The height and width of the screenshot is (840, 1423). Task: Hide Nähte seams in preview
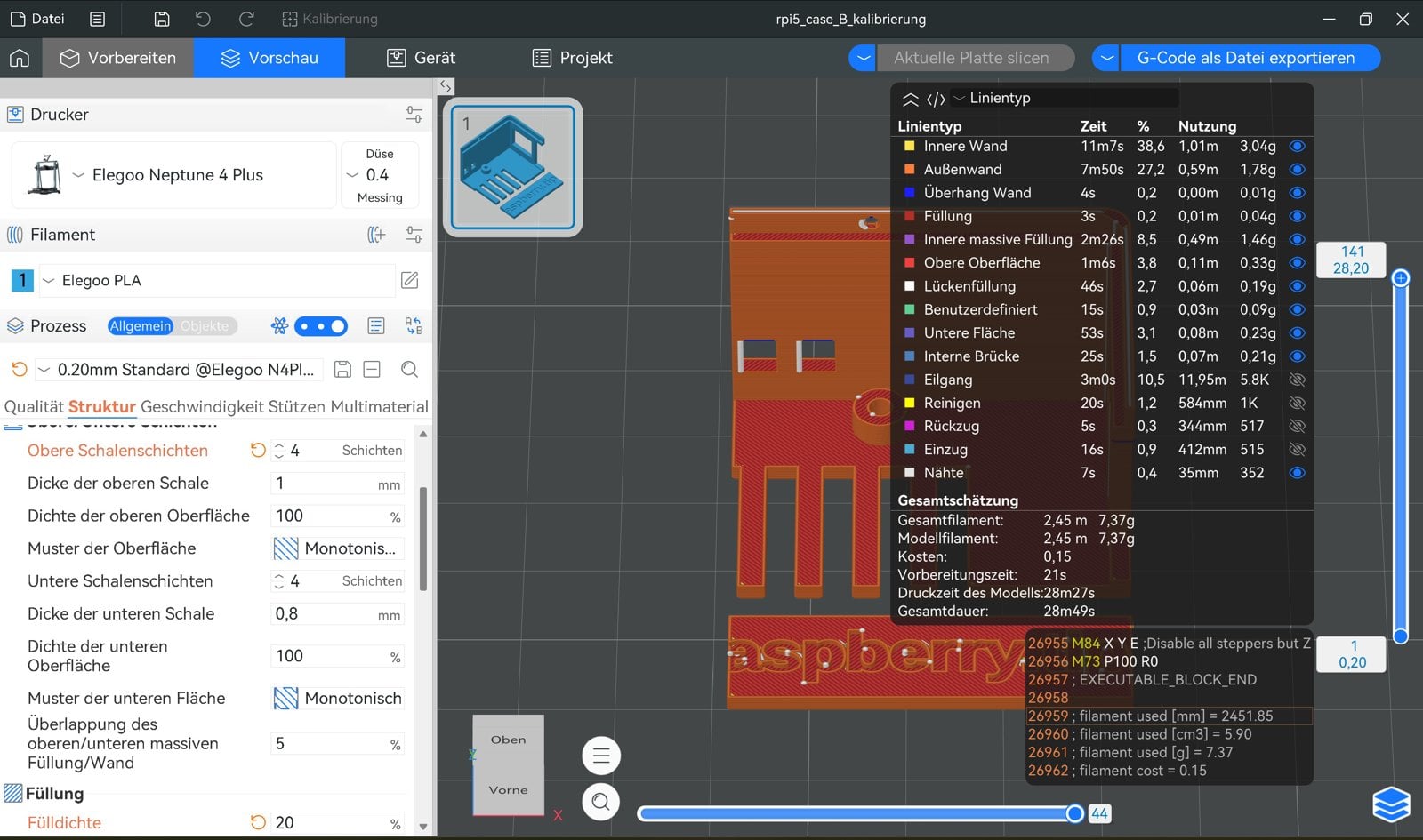click(1297, 473)
